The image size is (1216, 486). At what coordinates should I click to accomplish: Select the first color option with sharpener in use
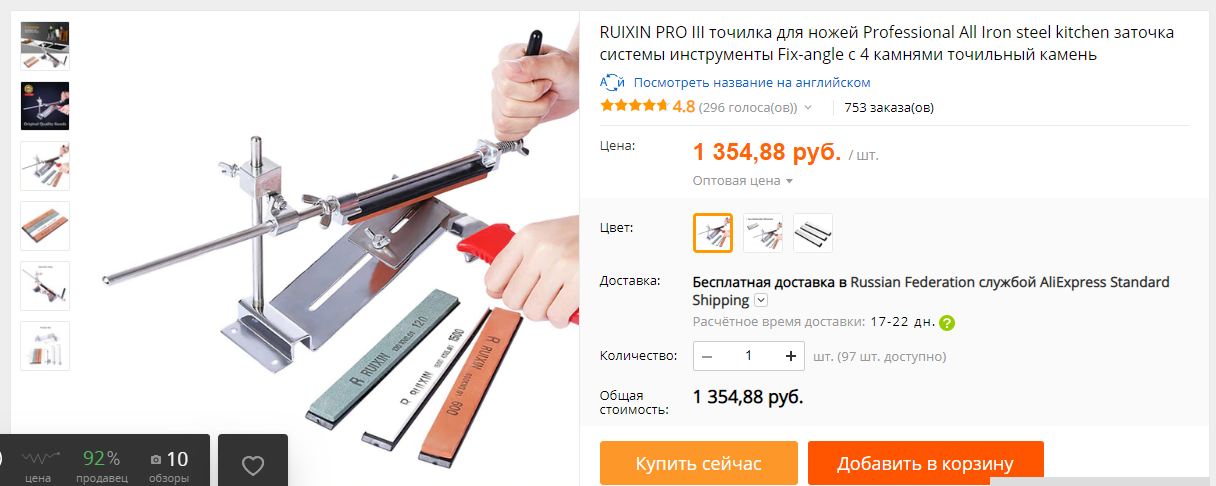[x=713, y=233]
